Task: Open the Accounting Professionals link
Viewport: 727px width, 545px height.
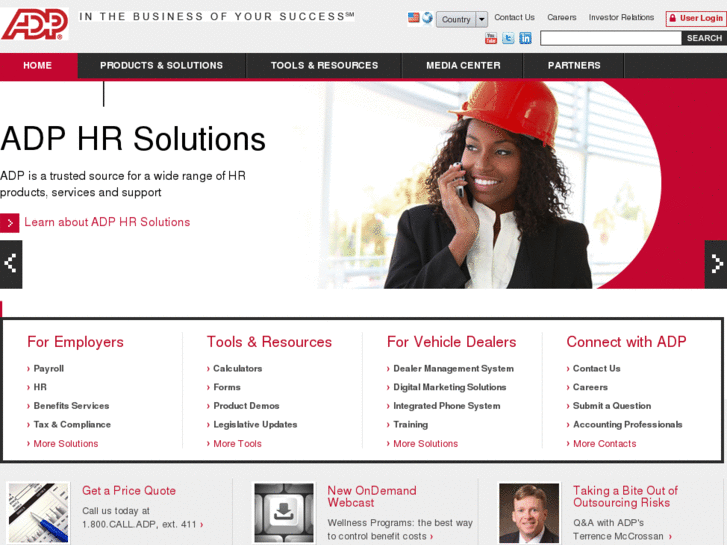Action: (628, 424)
